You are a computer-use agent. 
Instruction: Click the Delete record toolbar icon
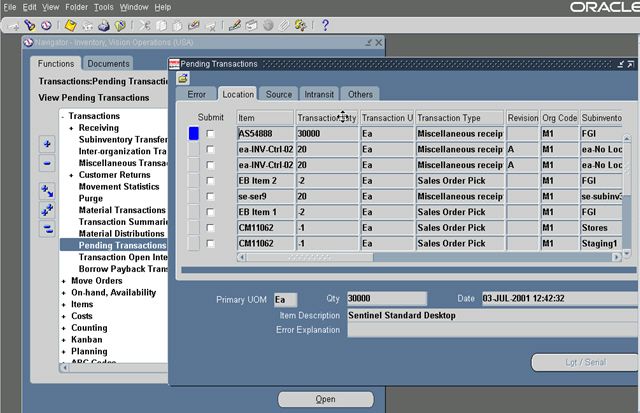[211, 26]
